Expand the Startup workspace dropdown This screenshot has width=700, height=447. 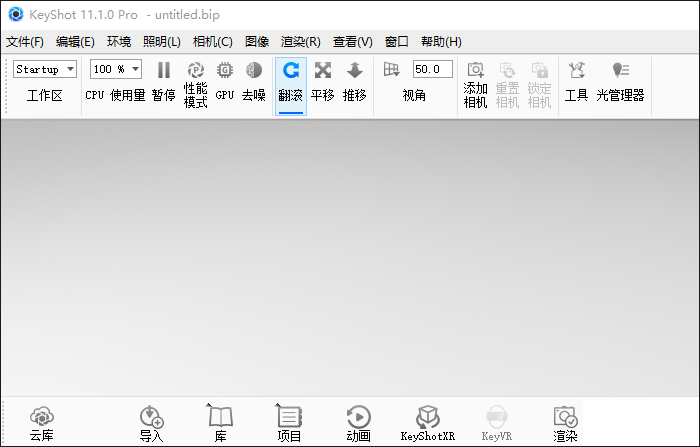(45, 69)
